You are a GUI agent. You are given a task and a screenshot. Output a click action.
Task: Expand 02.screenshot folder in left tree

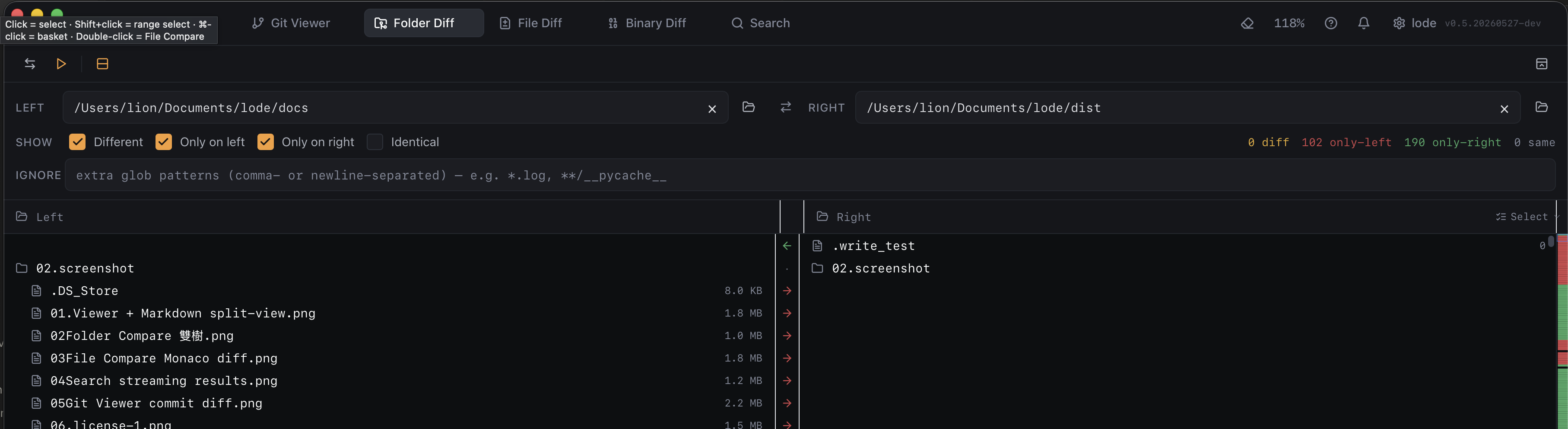point(85,268)
